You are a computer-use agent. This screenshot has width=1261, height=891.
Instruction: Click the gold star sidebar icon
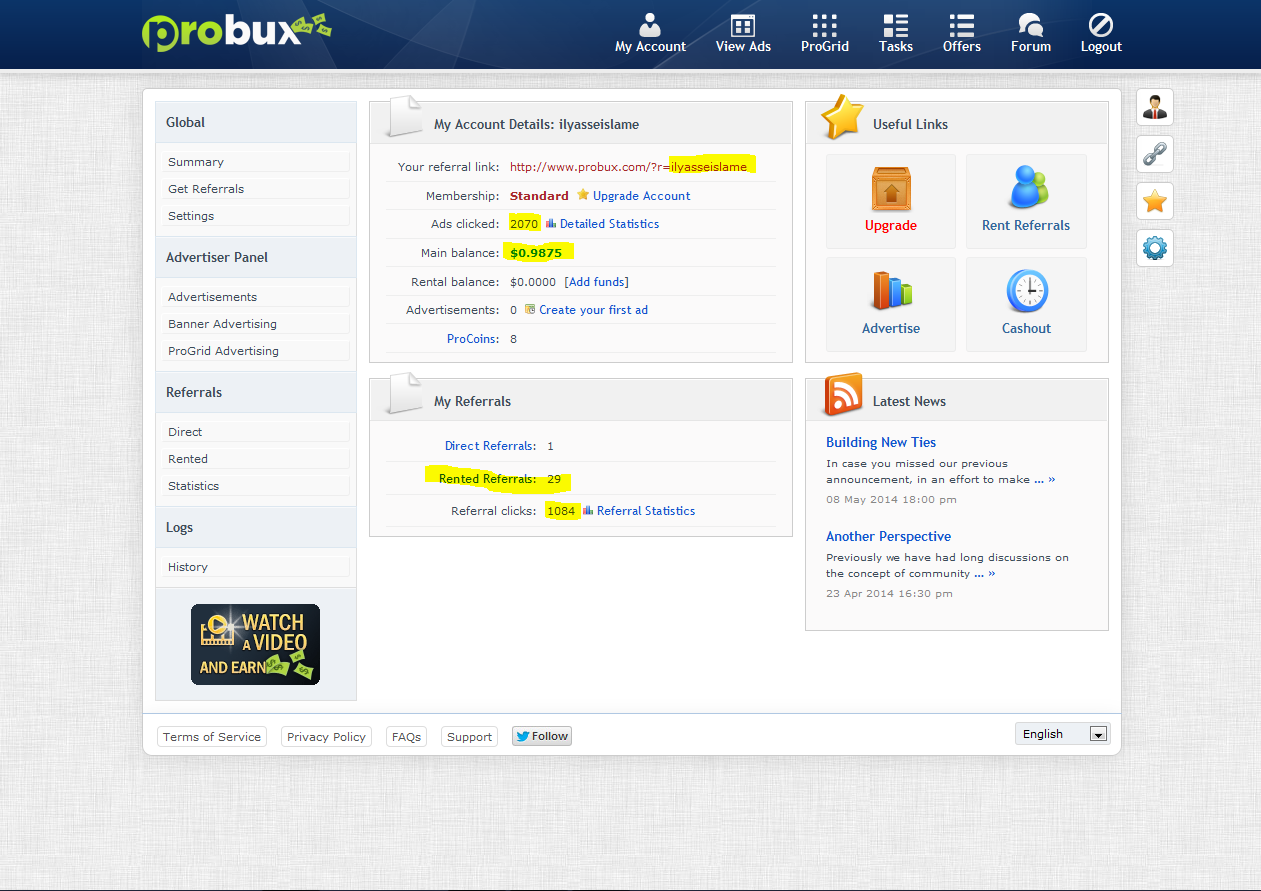pyautogui.click(x=1155, y=201)
